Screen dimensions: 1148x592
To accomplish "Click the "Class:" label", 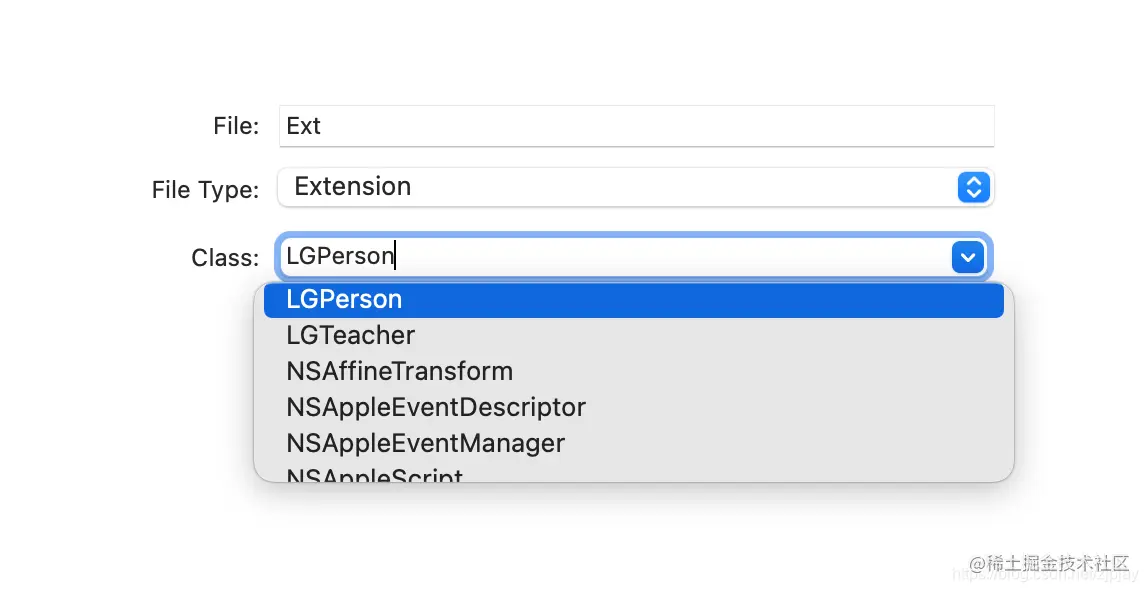I will pos(225,258).
